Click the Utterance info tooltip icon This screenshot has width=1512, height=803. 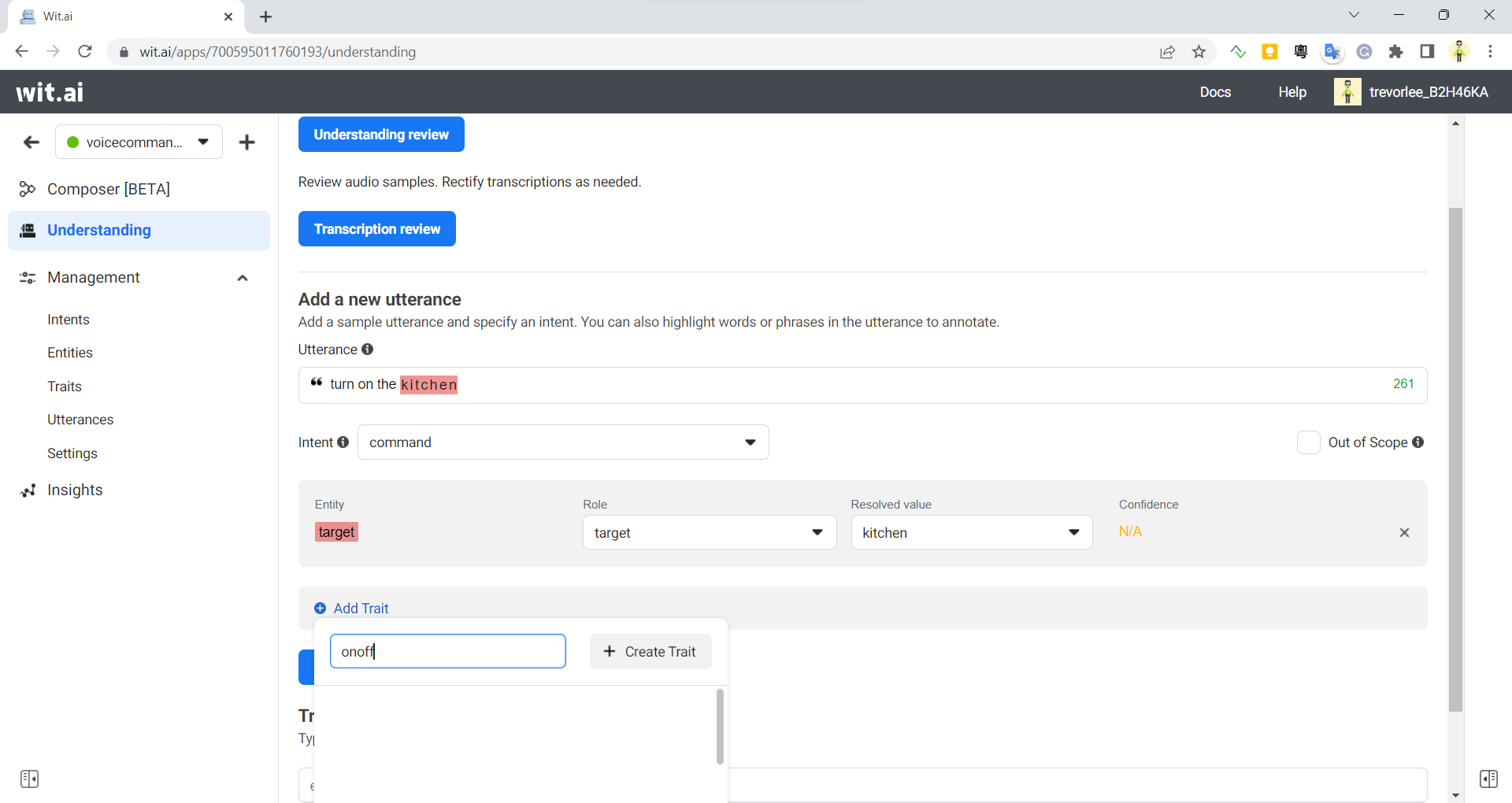(367, 350)
